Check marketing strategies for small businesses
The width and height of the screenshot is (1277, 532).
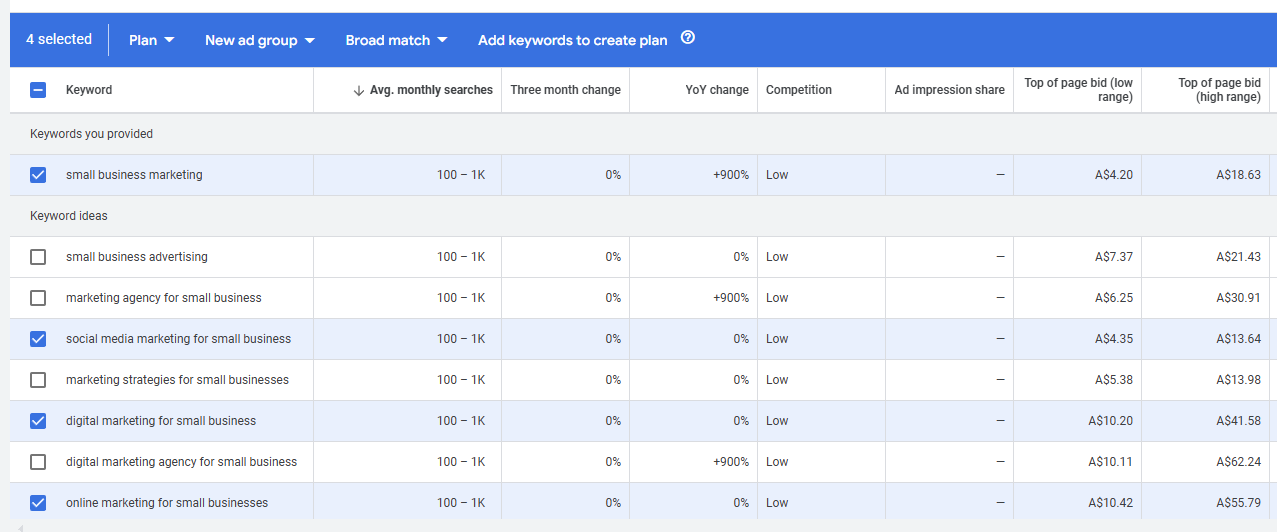(x=38, y=380)
